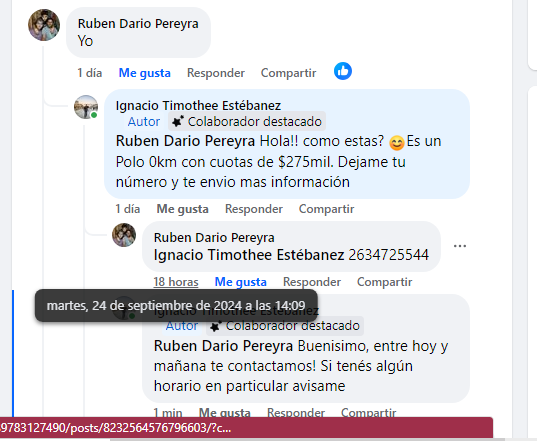Screen dimensions: 537x441
Task: Click the blue thumbs-up reaction icon
Action: pyautogui.click(x=343, y=71)
